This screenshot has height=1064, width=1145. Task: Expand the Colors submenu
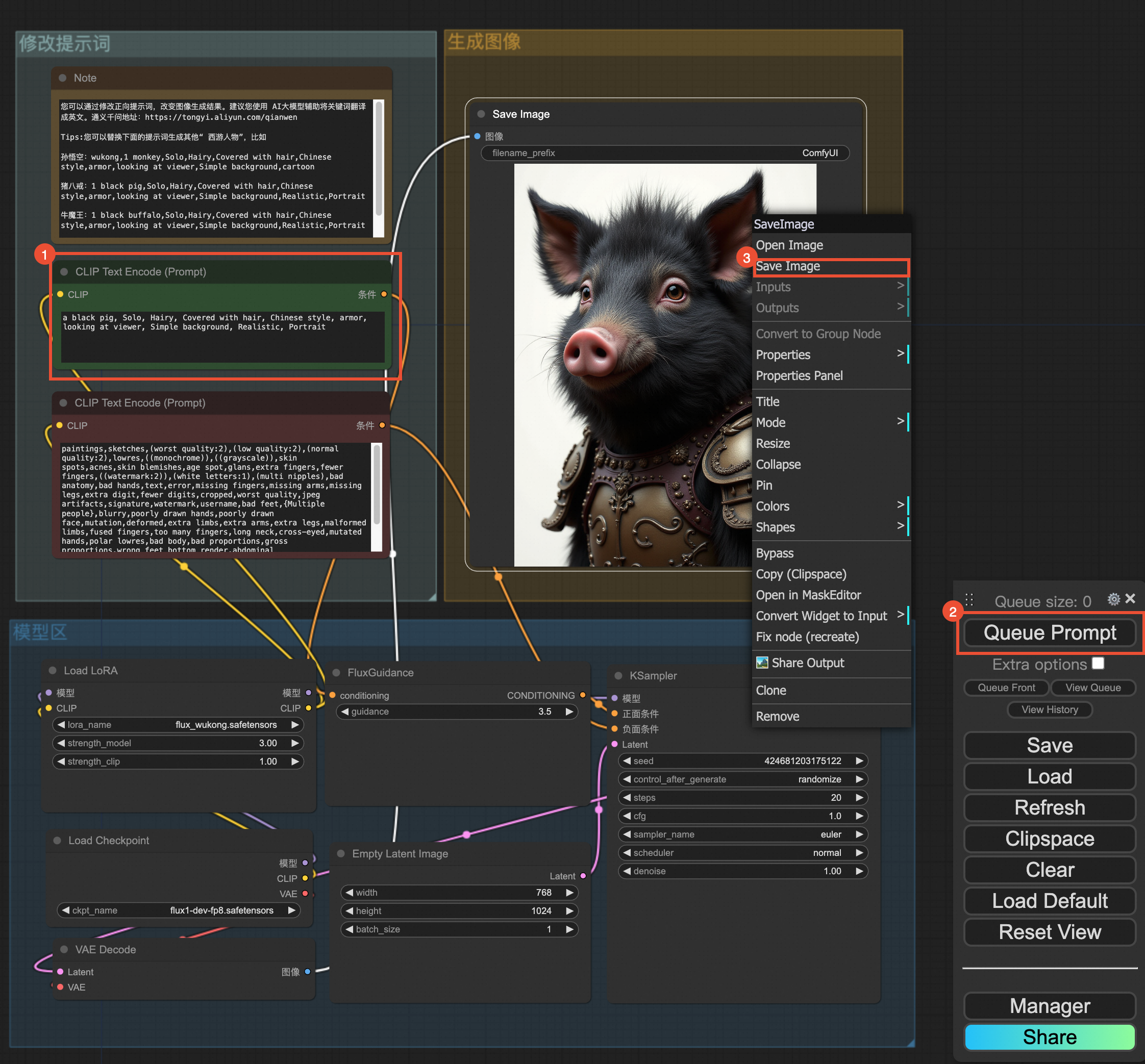click(x=831, y=506)
